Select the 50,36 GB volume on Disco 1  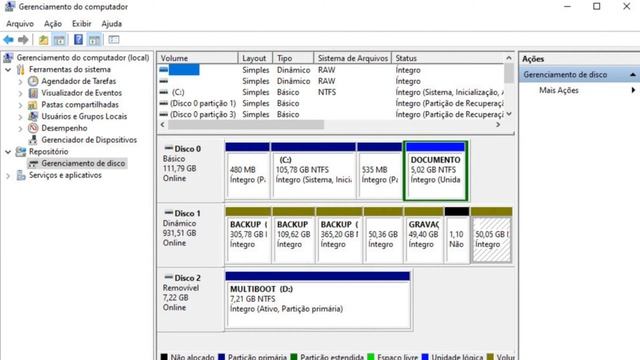tap(383, 235)
